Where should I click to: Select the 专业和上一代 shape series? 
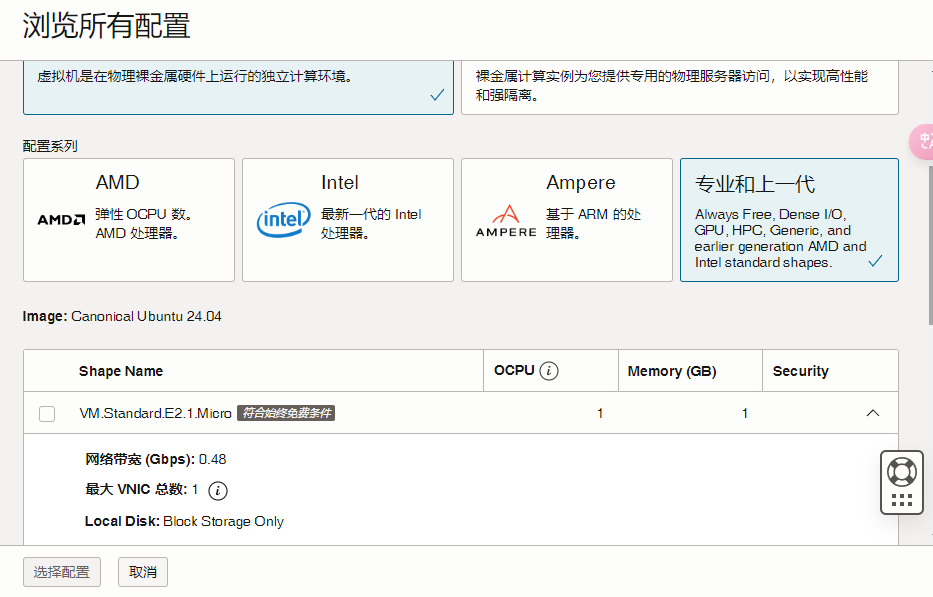789,220
